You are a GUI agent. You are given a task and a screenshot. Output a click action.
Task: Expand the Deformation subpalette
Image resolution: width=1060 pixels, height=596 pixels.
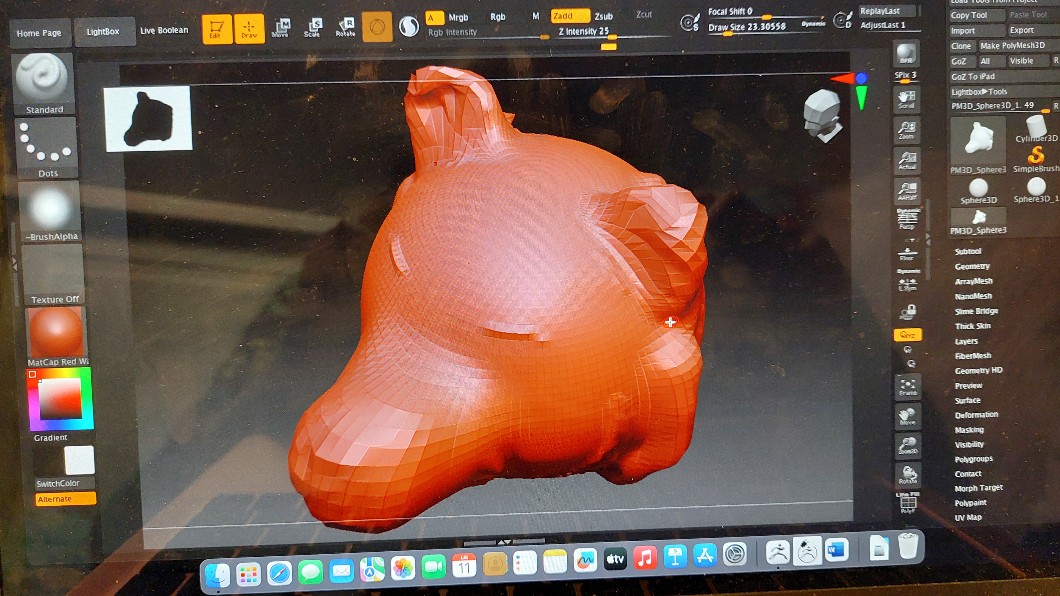point(976,415)
